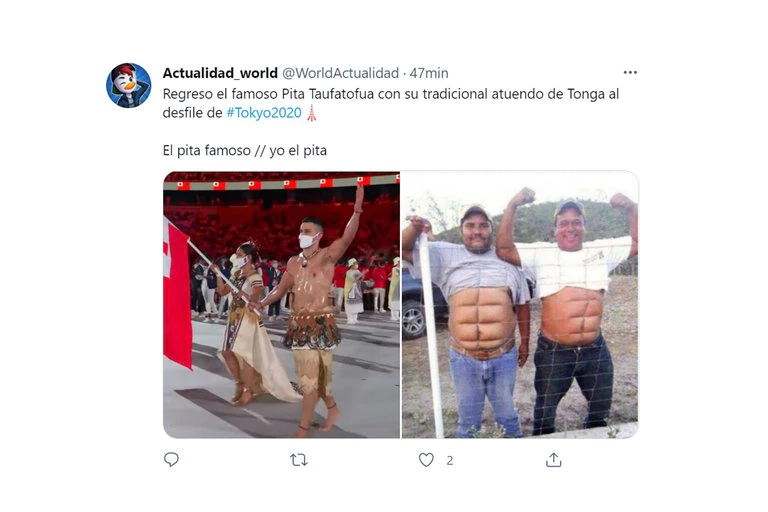Viewport: 768px width, 512px height.
Task: Open the 47min timestamp permalink
Action: (429, 73)
